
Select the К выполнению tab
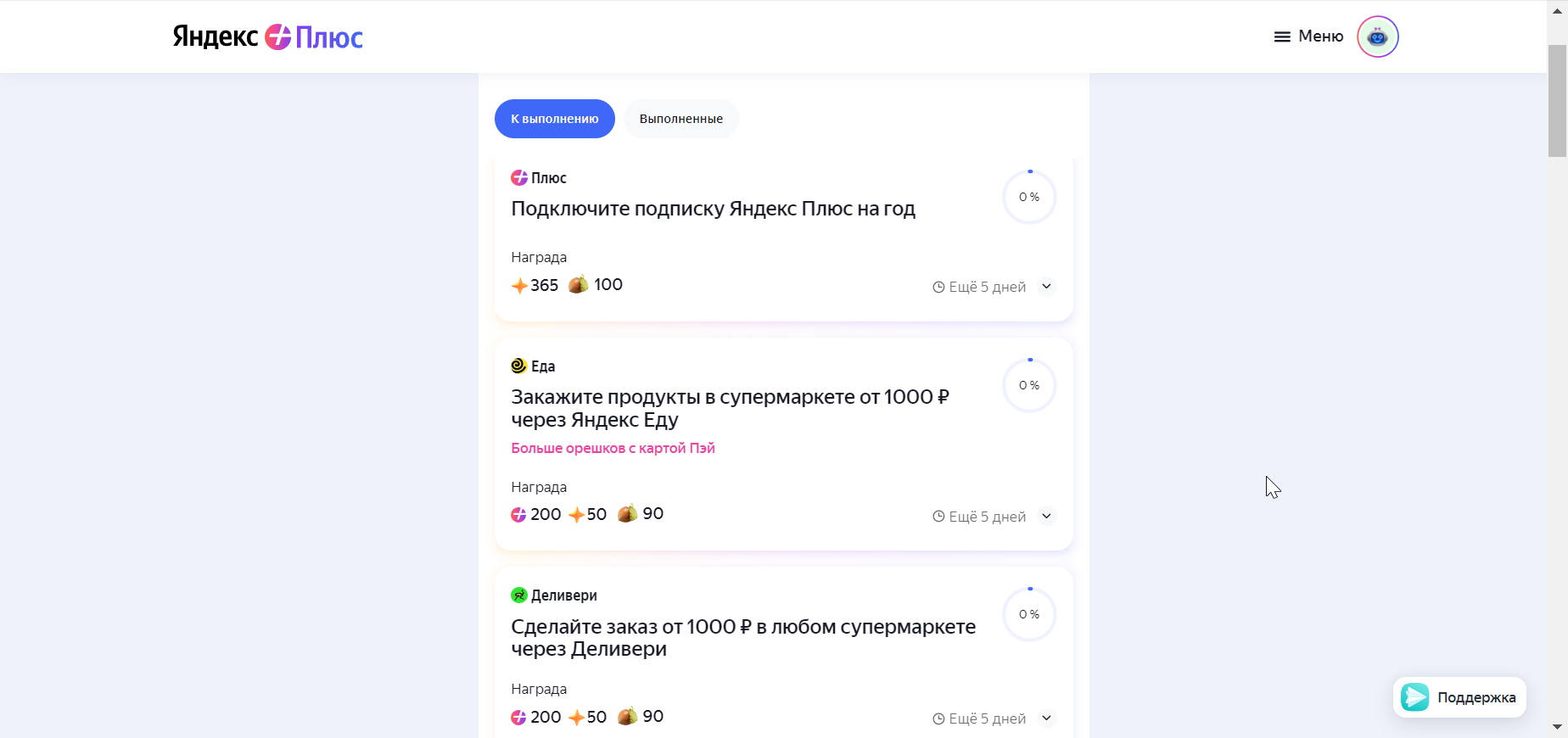[x=555, y=119]
